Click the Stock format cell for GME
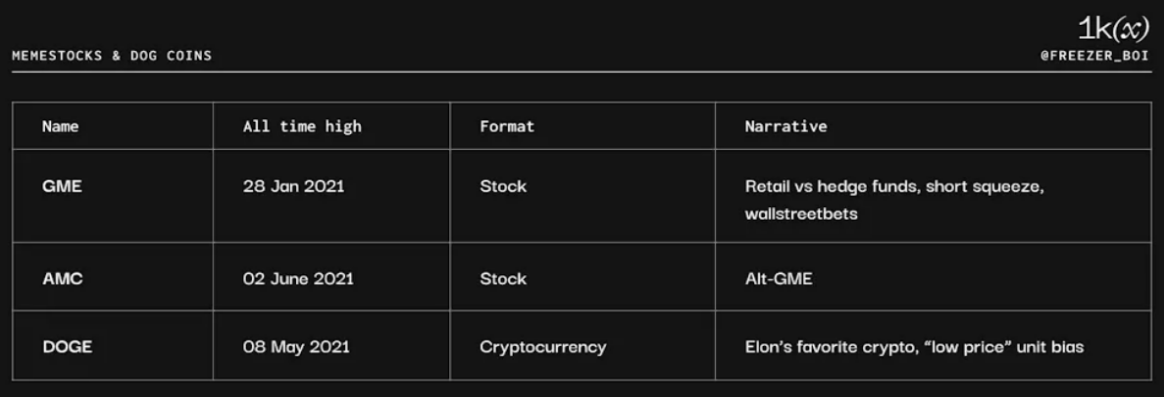The image size is (1164, 397). [x=503, y=186]
